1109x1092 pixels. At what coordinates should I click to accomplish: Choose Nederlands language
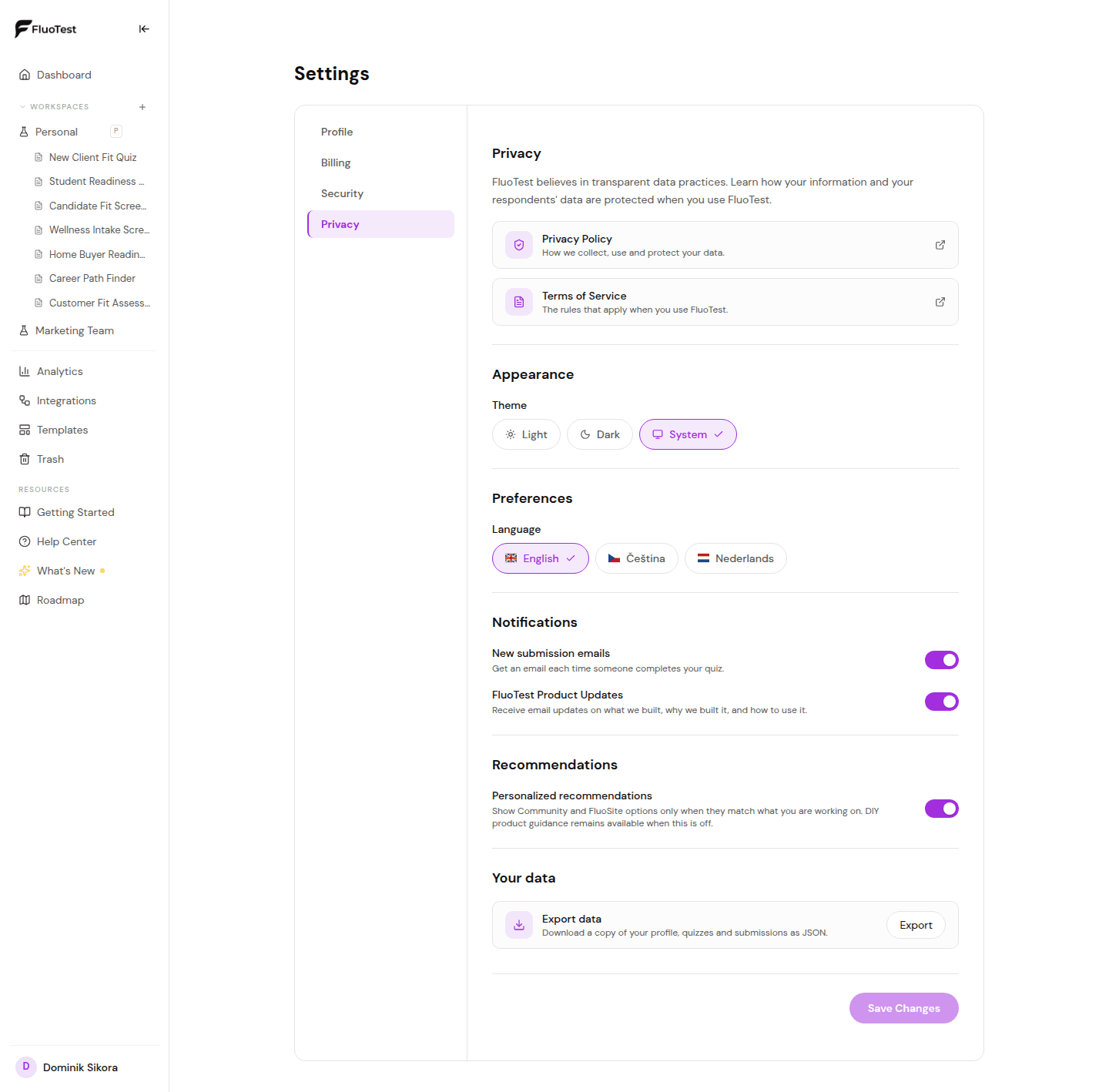point(735,558)
